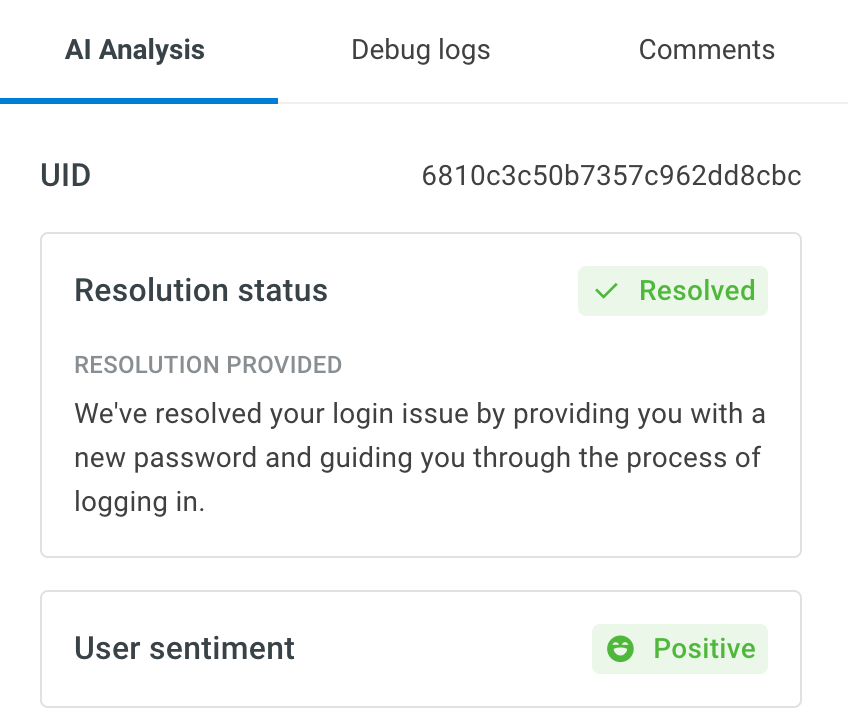Click the smiley face icon beside Positive
This screenshot has width=848, height=720.
click(620, 649)
